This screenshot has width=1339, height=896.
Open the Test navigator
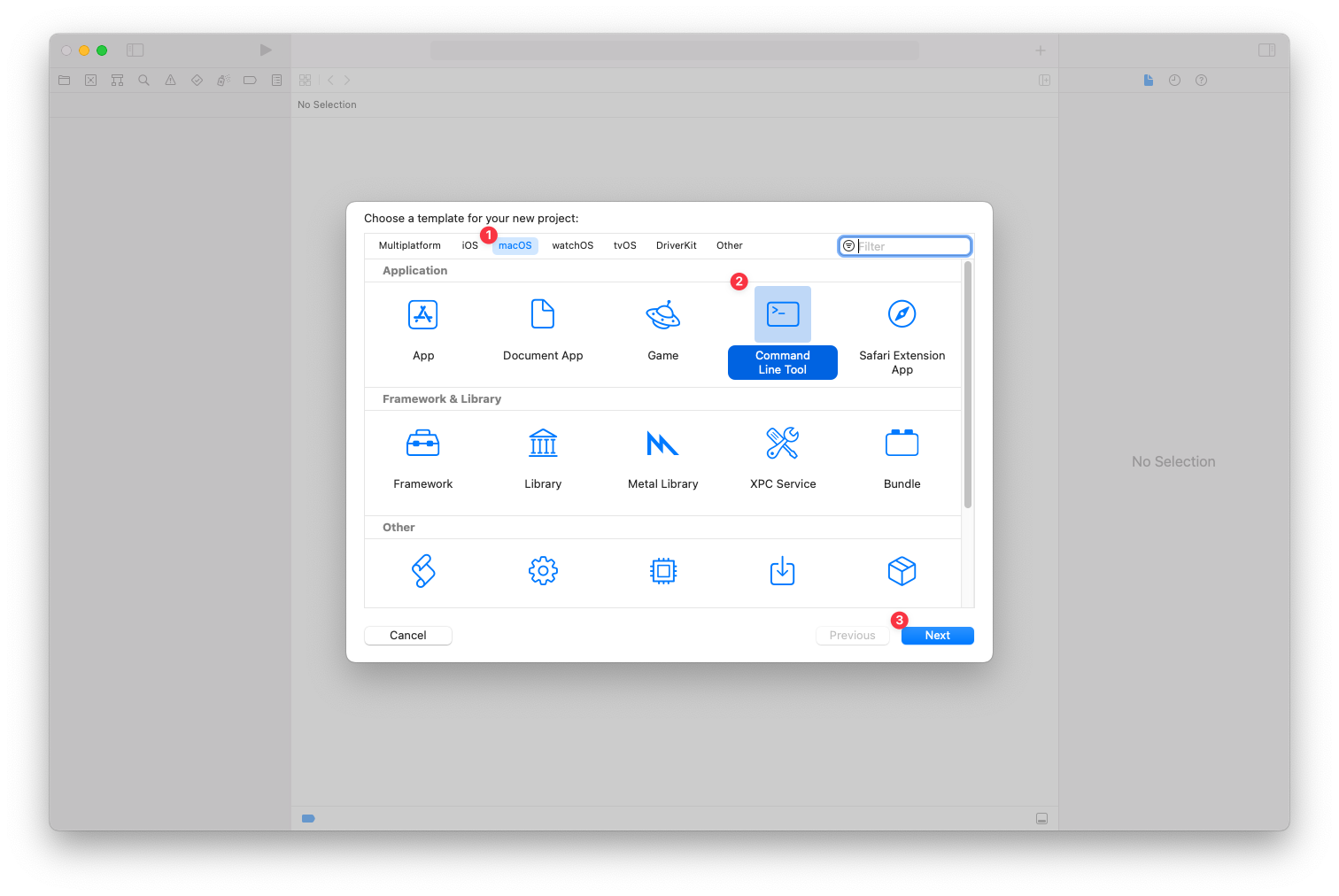197,80
